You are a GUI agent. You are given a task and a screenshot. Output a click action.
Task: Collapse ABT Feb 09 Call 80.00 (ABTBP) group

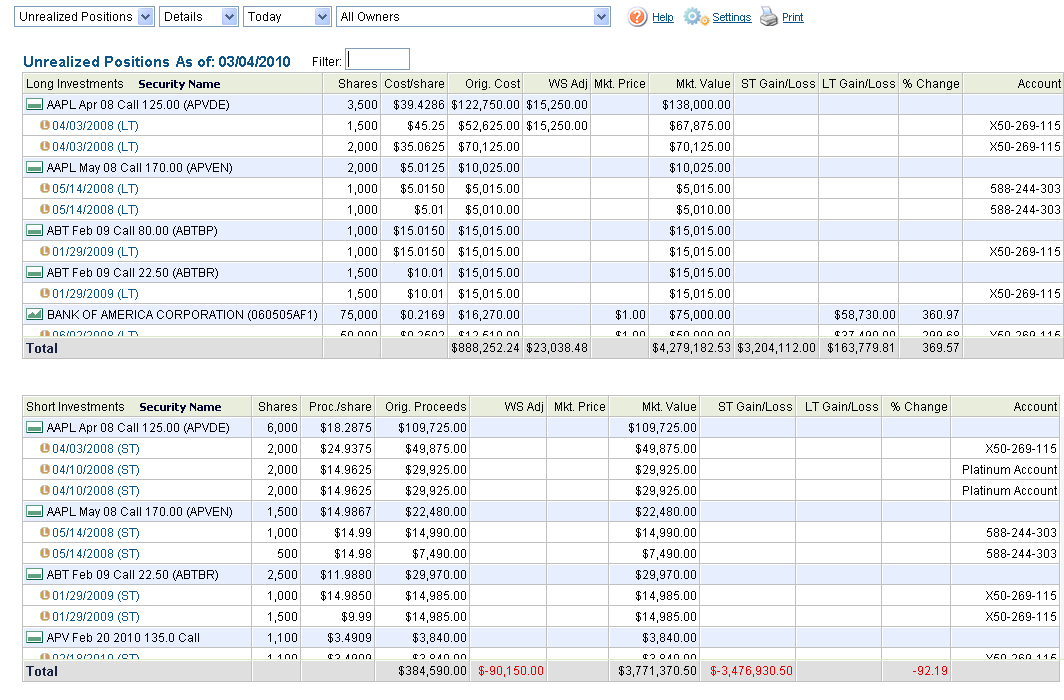[34, 231]
